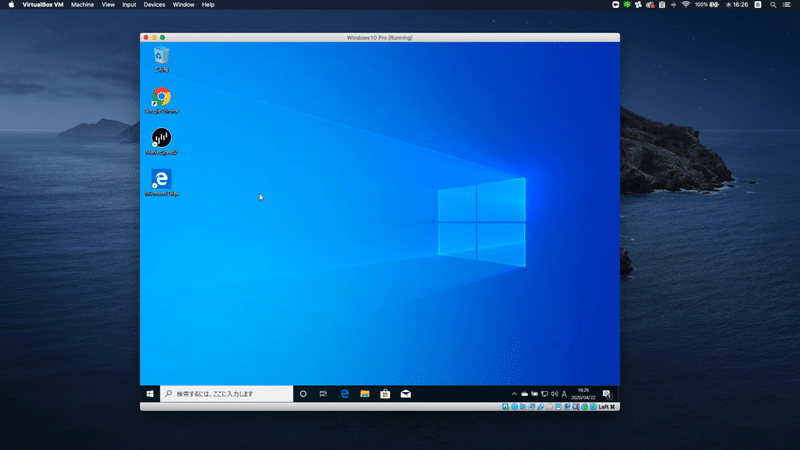This screenshot has height=450, width=800.
Task: Launch Edge from the Windows taskbar
Action: tap(344, 394)
